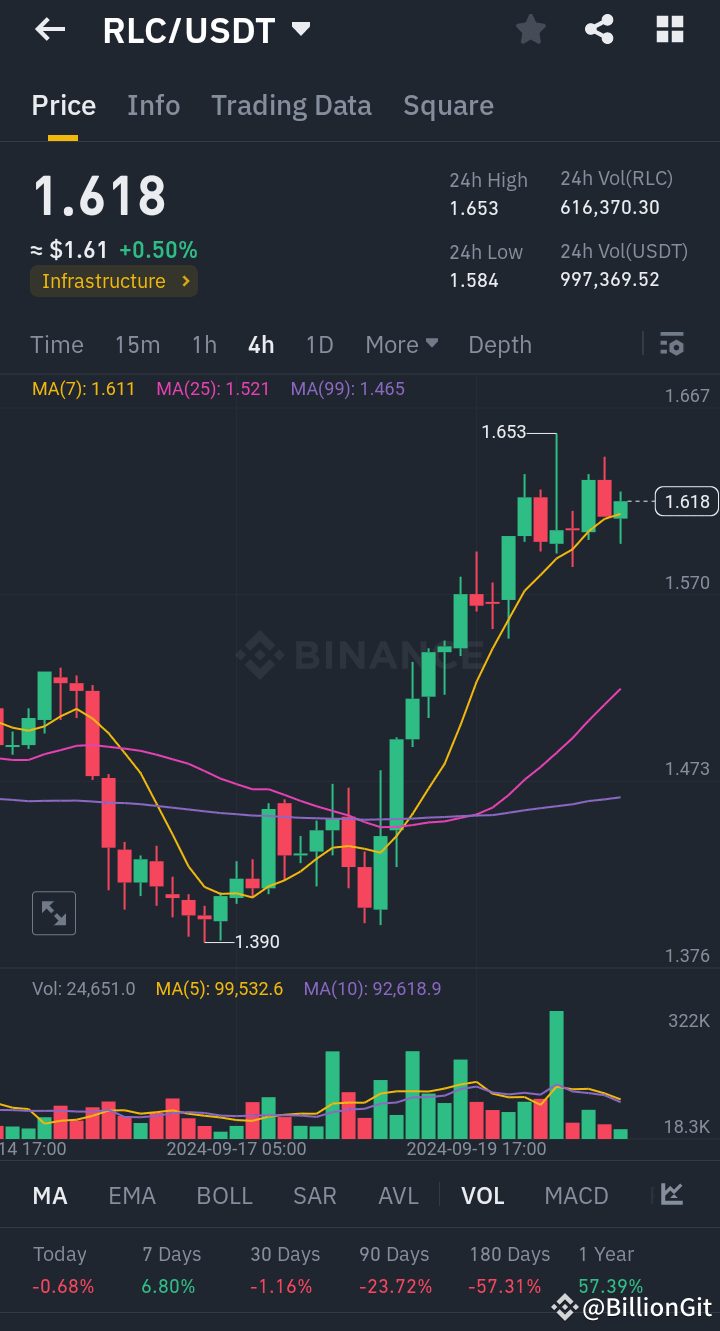This screenshot has width=720, height=1331.
Task: Open the trading pair selector dropdown
Action: pos(300,29)
